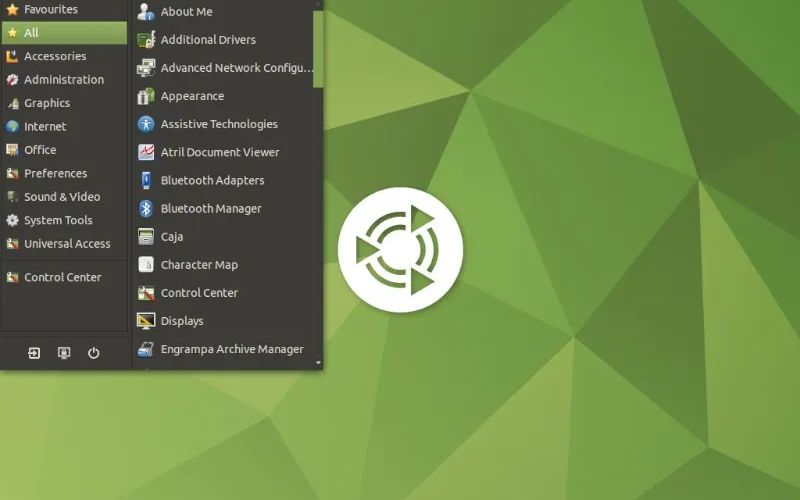Click the Displays monitor icon
The width and height of the screenshot is (800, 500).
pyautogui.click(x=146, y=321)
